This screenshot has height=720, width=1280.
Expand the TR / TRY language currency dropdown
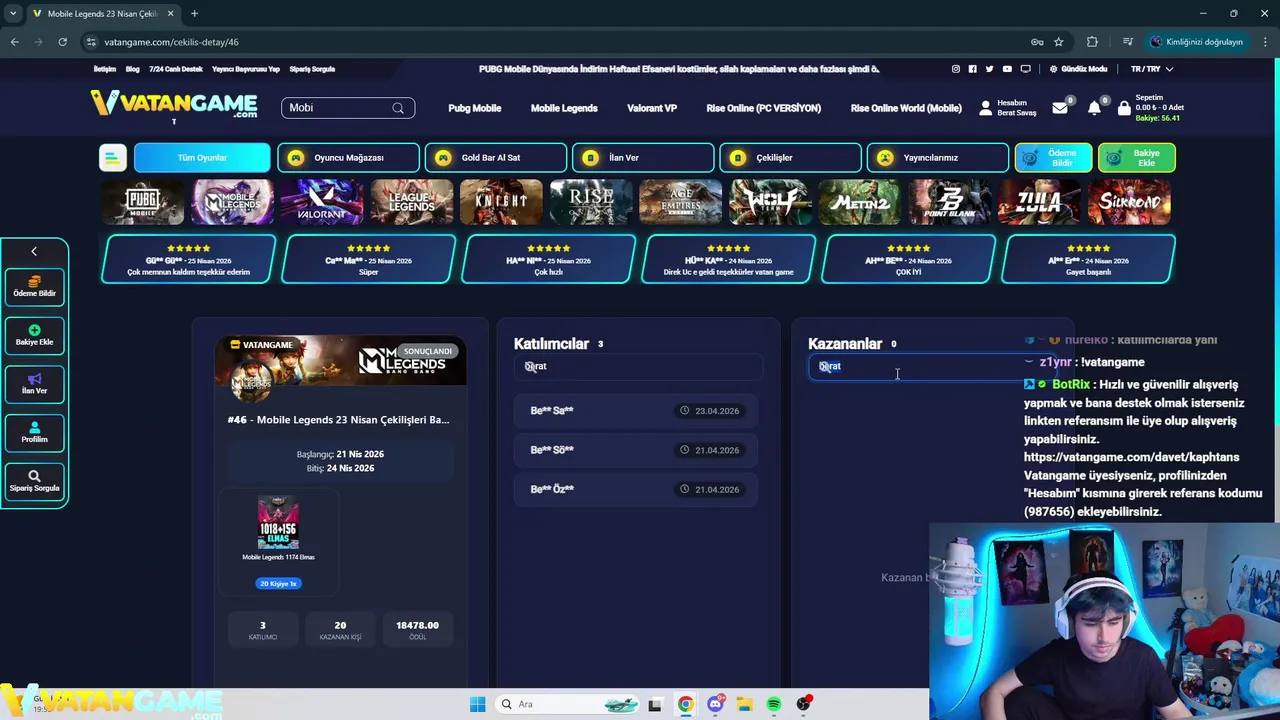click(x=1151, y=69)
